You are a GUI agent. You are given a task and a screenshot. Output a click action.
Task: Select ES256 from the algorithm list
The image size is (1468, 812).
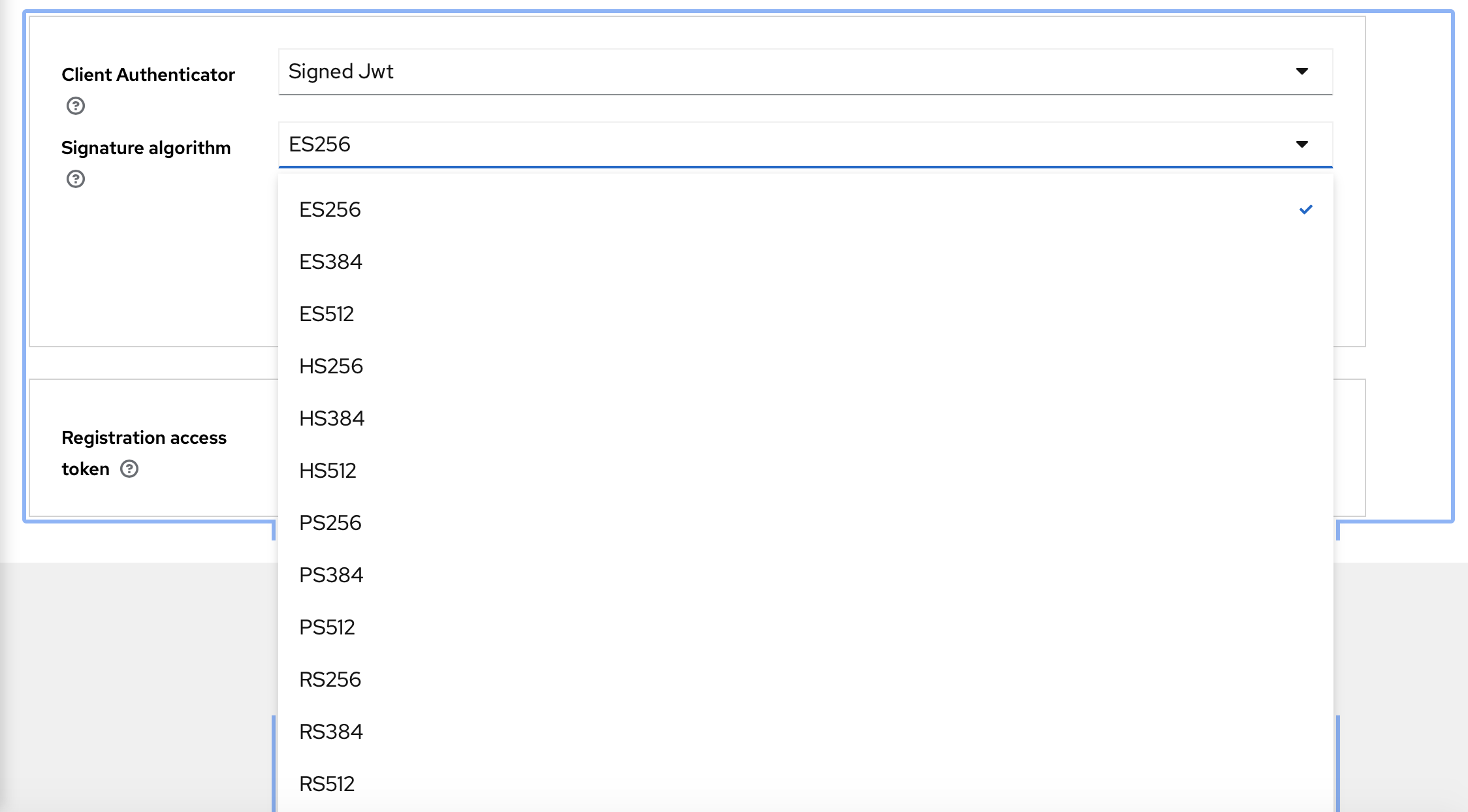point(805,210)
